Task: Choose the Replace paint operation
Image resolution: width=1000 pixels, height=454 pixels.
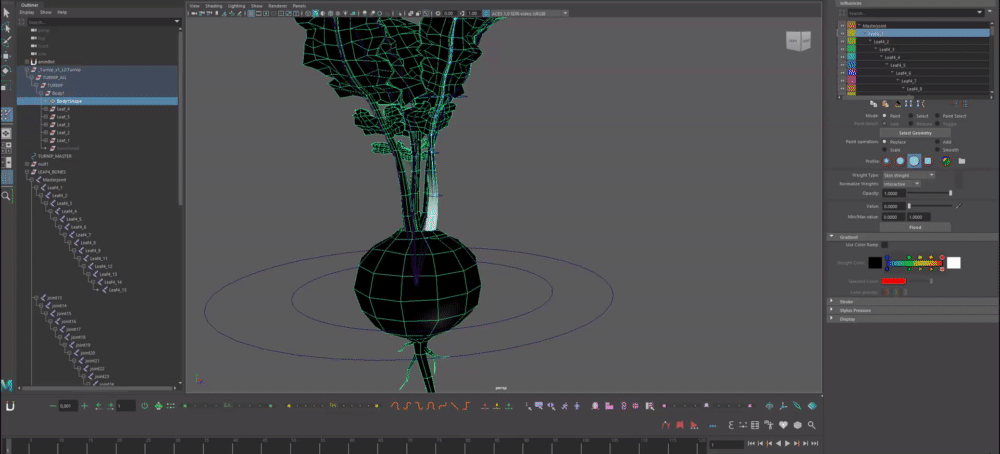Action: pos(886,142)
